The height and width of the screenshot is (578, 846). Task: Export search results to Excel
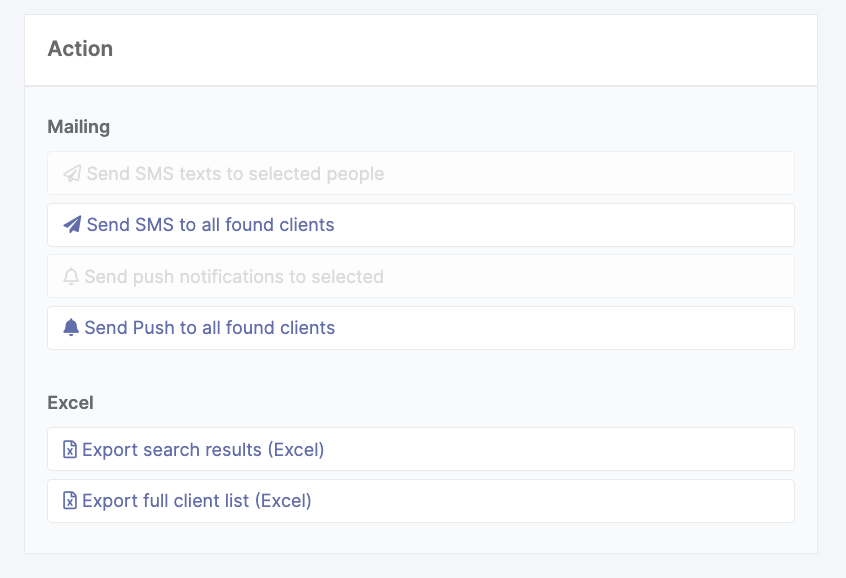click(203, 450)
